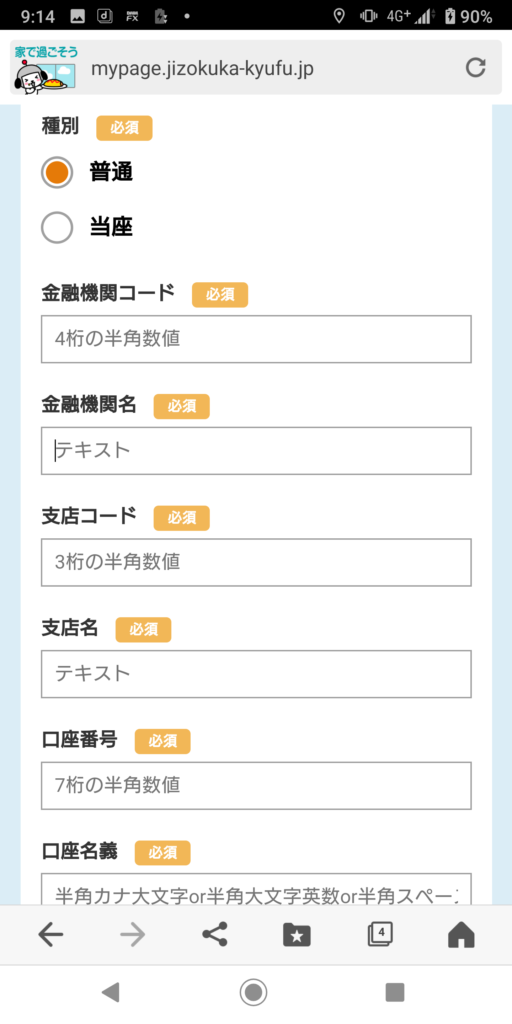
Task: Focus the 支店名 text field
Action: [256, 674]
